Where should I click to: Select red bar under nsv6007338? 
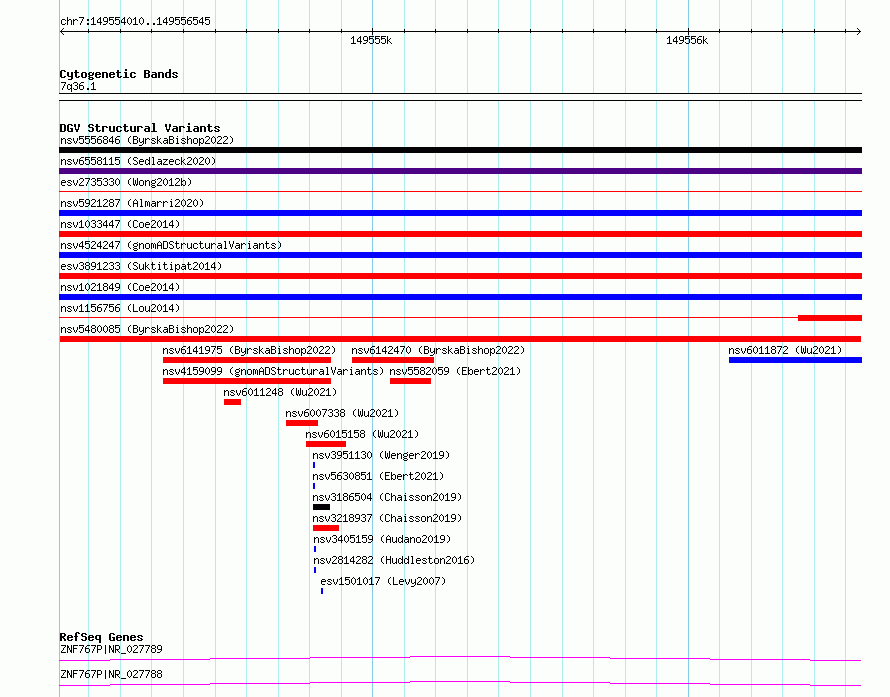[x=301, y=423]
